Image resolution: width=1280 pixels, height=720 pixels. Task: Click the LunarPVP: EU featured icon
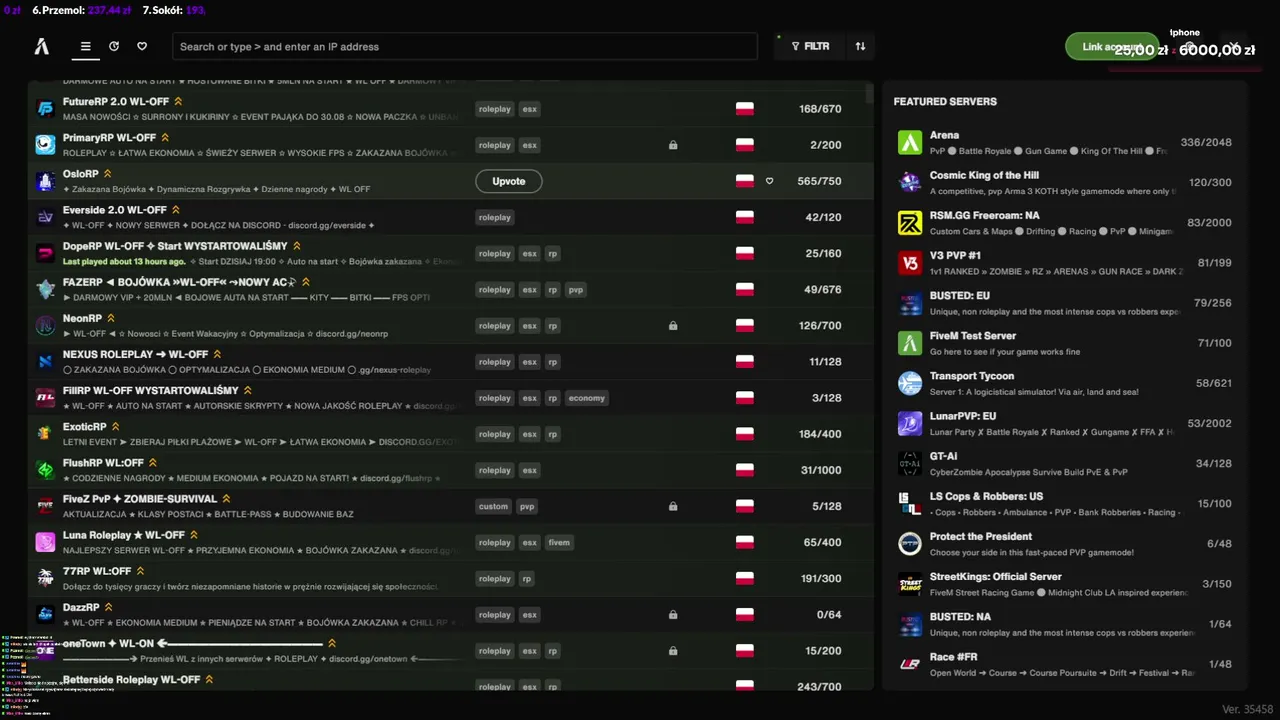[x=910, y=424]
